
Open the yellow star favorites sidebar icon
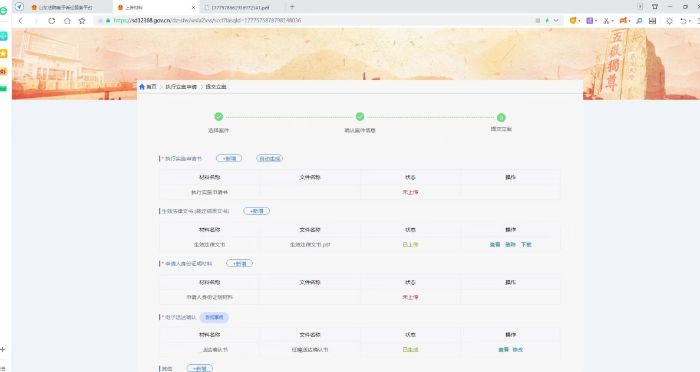point(4,54)
